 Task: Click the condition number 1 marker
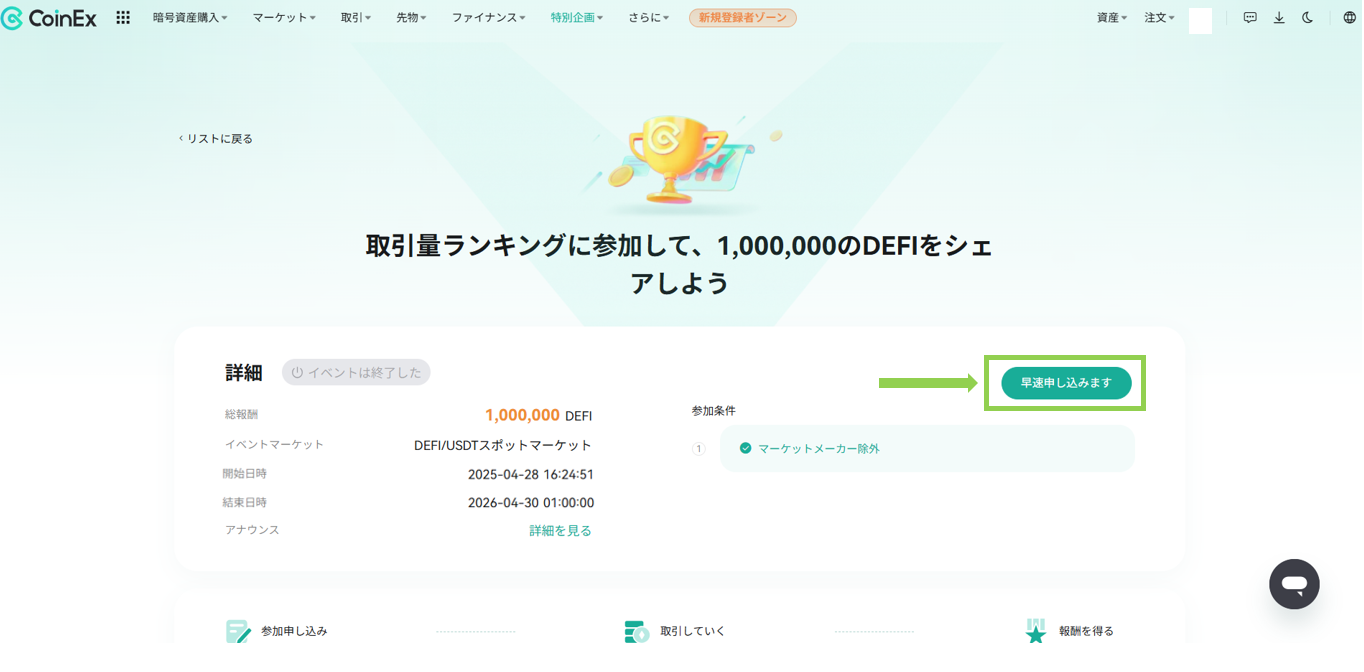pos(699,449)
